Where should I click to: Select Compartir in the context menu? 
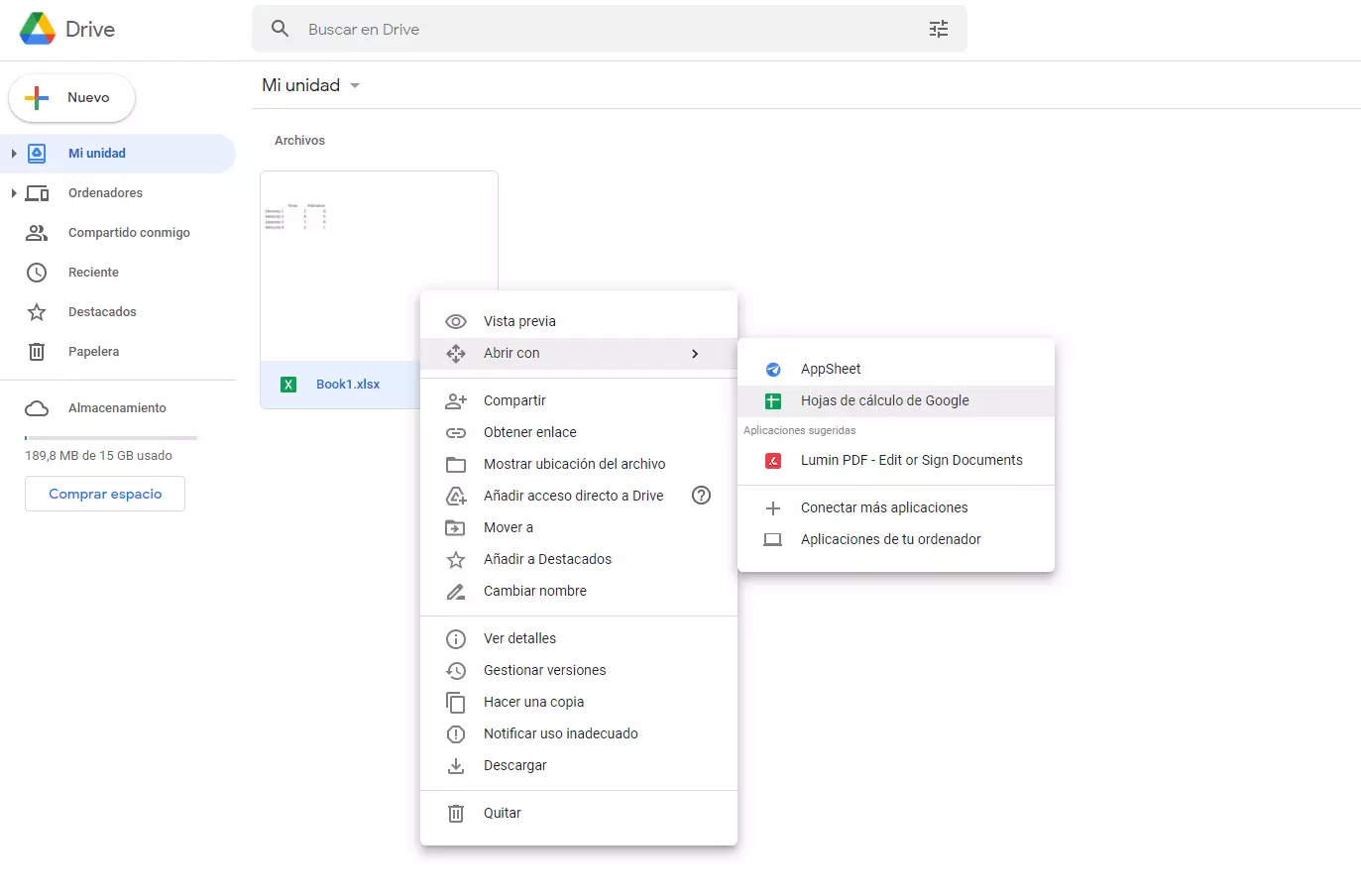[x=514, y=400]
